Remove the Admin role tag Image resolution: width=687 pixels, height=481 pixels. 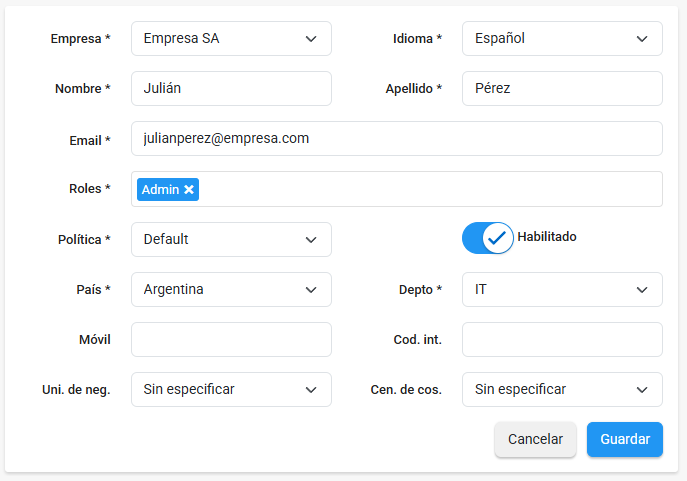pos(189,190)
